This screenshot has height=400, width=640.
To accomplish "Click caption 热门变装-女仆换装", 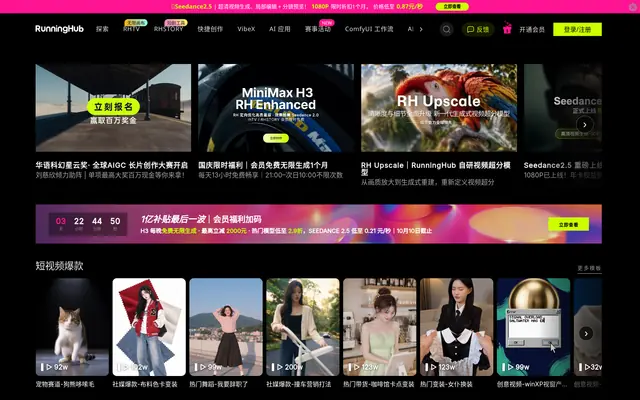I will (x=447, y=384).
